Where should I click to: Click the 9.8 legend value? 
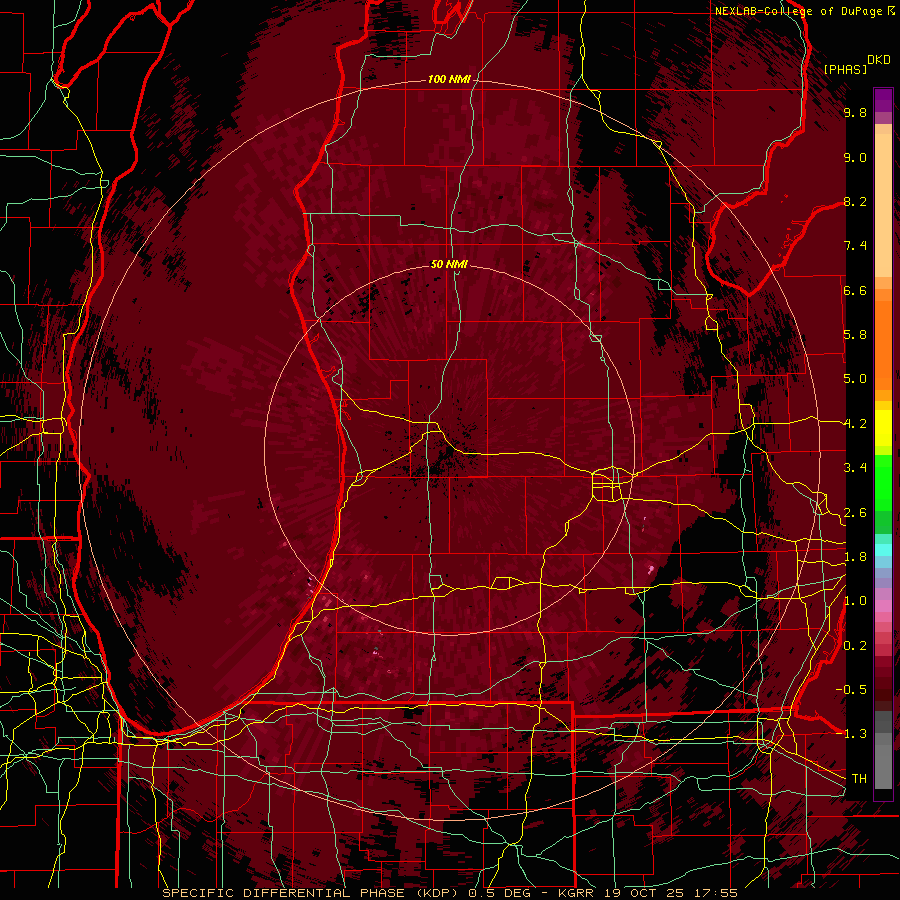[855, 112]
